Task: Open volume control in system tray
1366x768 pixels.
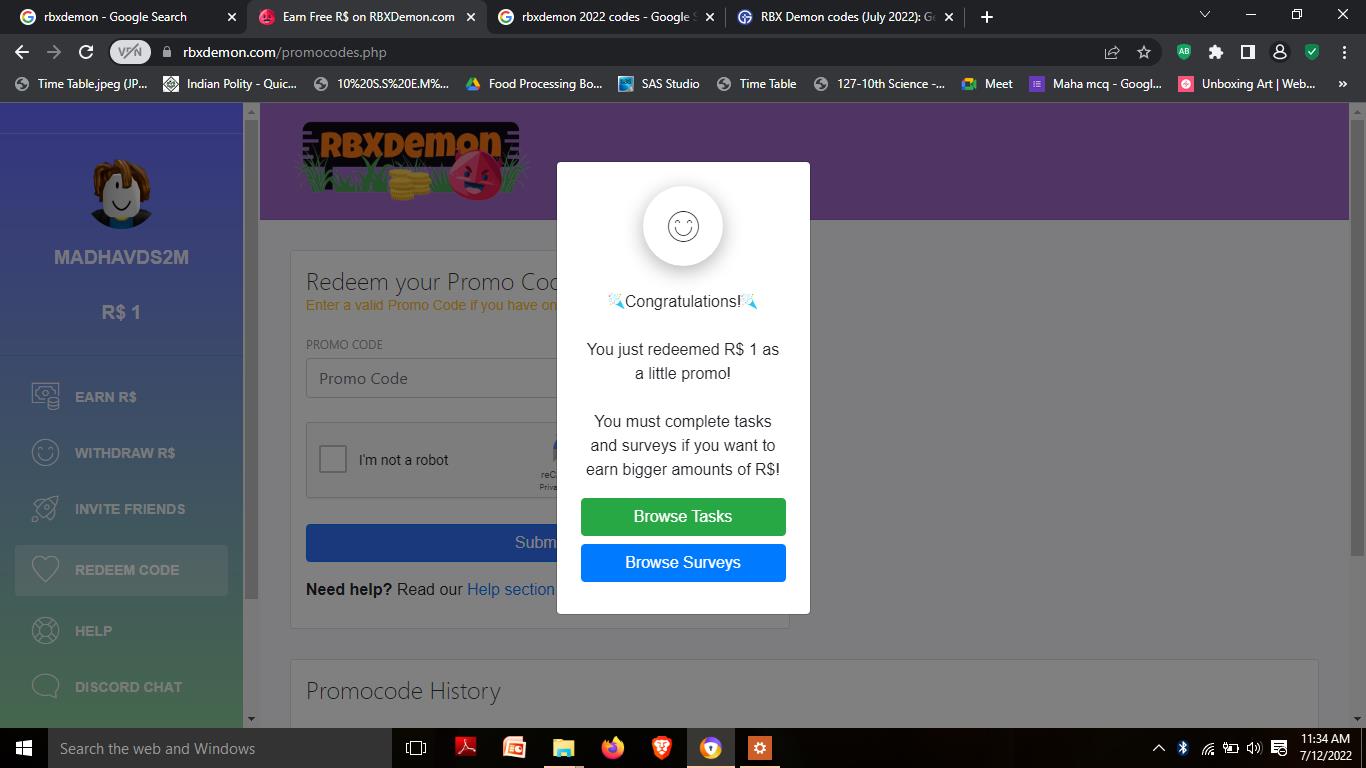Action: click(x=1255, y=748)
